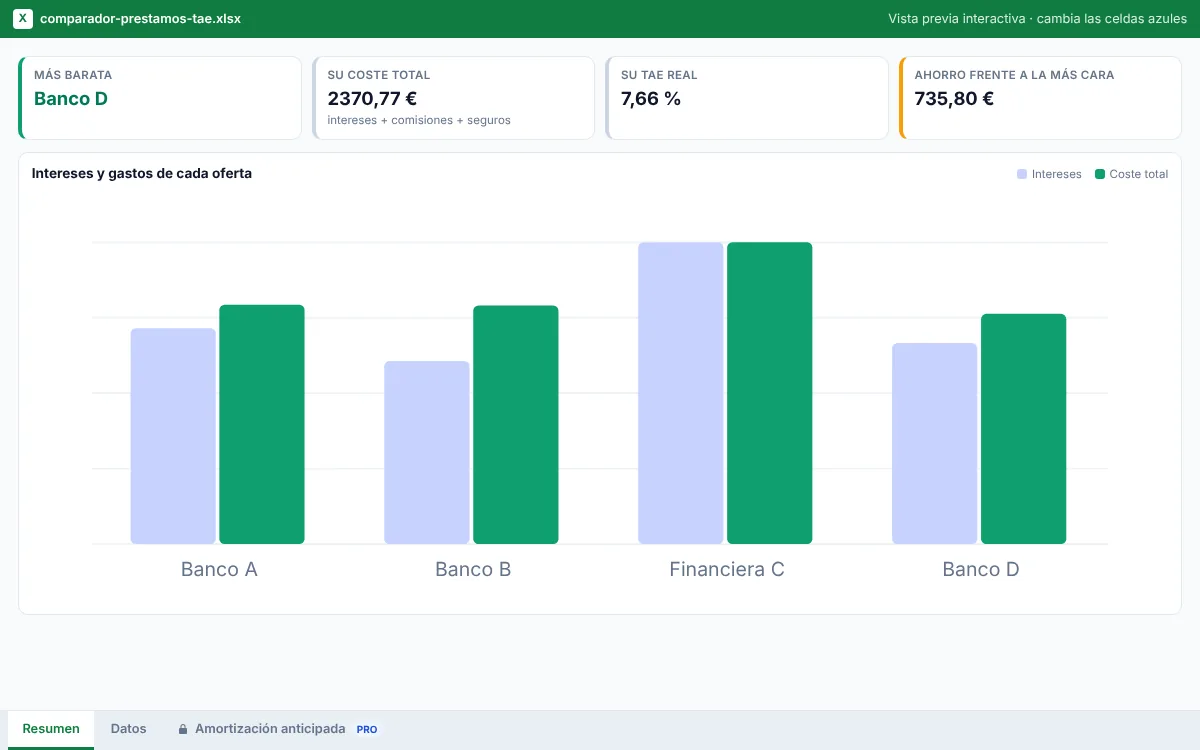The image size is (1200, 750).
Task: Select the 2370,77 € total cost value
Action: click(x=372, y=99)
